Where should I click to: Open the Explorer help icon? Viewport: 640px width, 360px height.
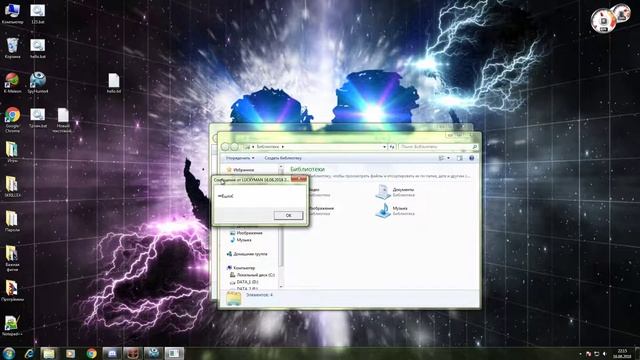[471, 158]
